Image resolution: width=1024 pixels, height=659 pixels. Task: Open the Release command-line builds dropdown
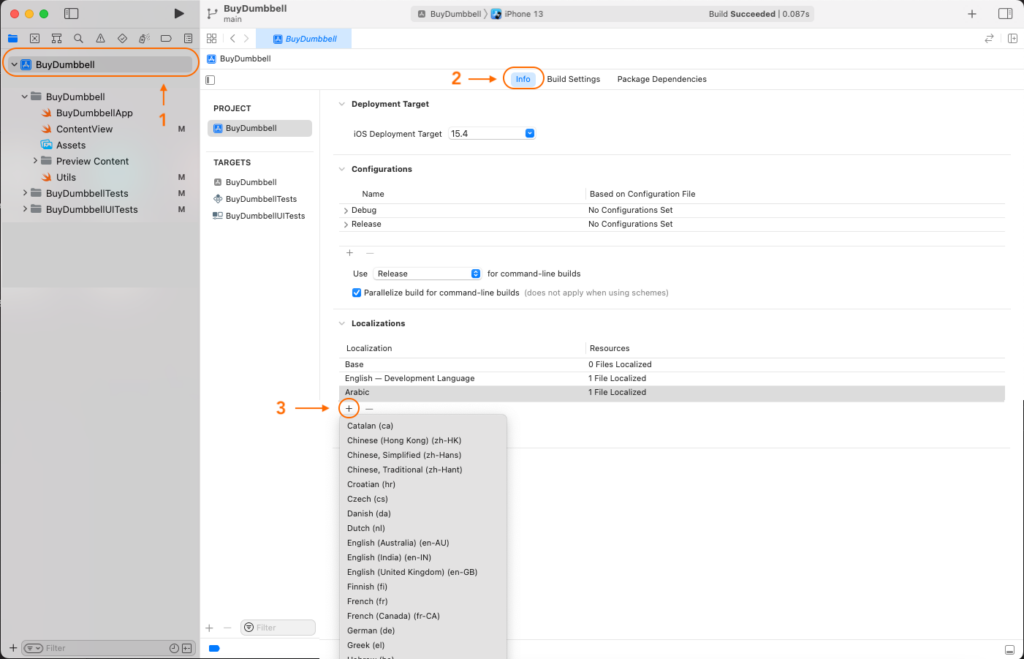tap(427, 274)
